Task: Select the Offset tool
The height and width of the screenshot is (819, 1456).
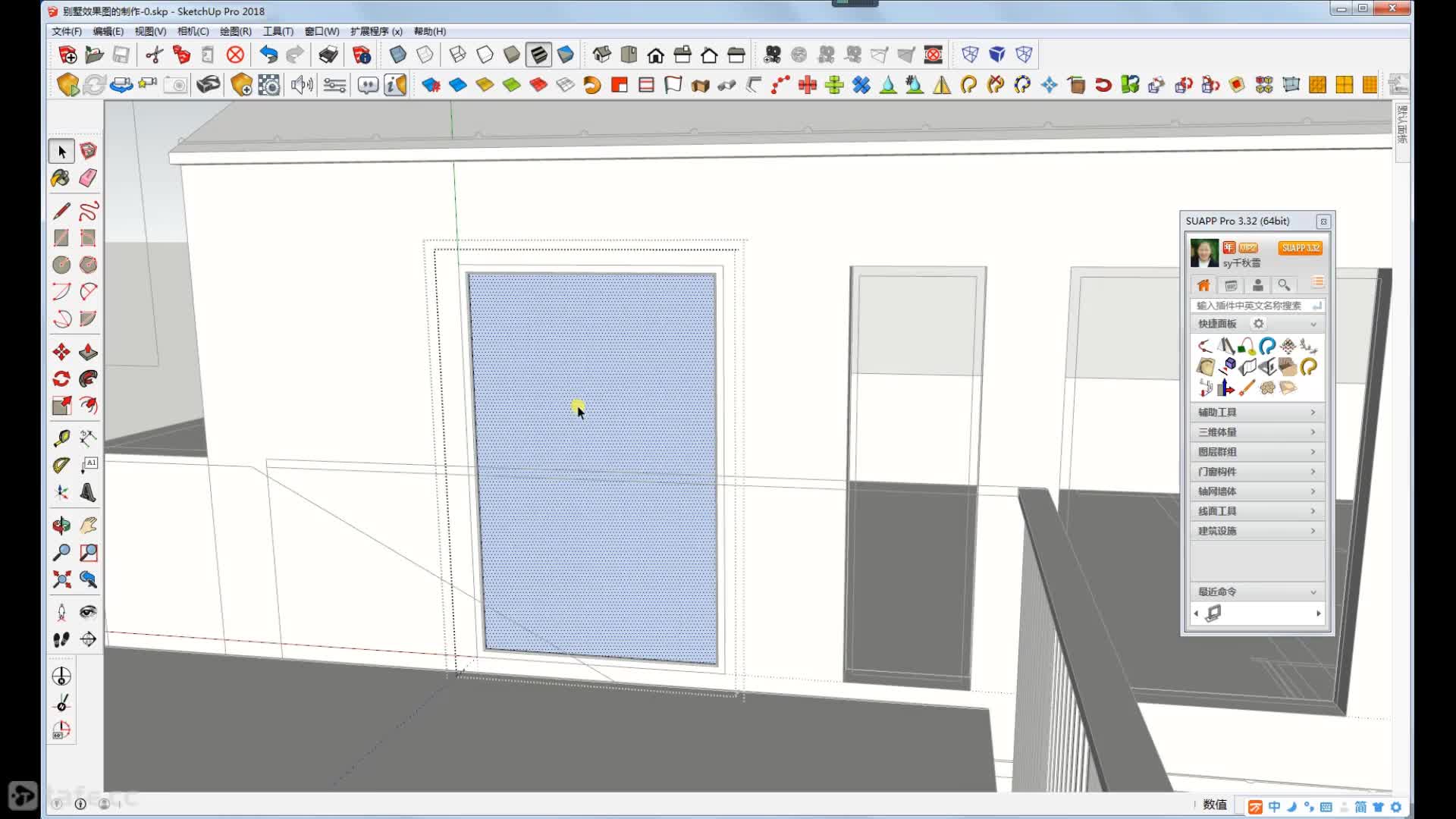Action: click(88, 406)
